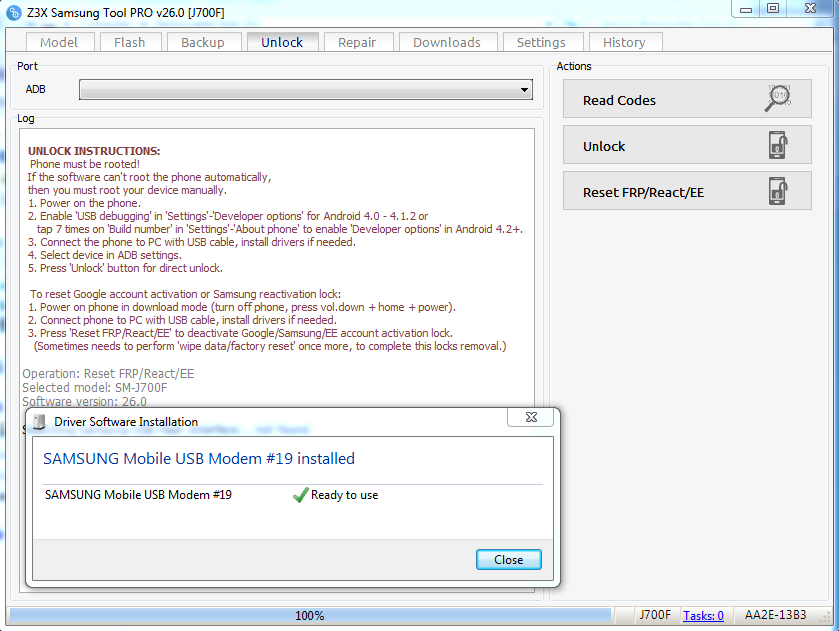Open the Model tab
Image resolution: width=839 pixels, height=631 pixels.
point(59,42)
